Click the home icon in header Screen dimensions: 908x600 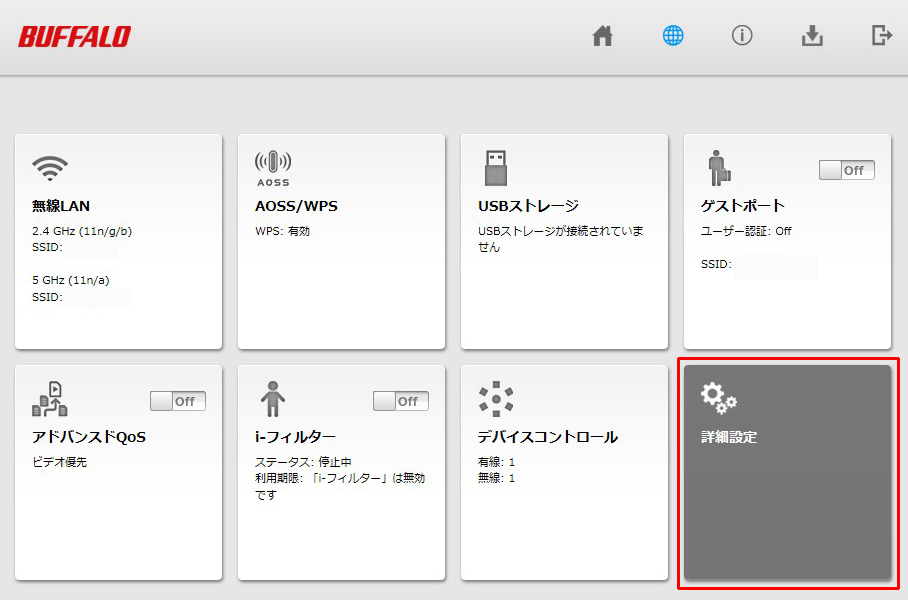tap(602, 37)
